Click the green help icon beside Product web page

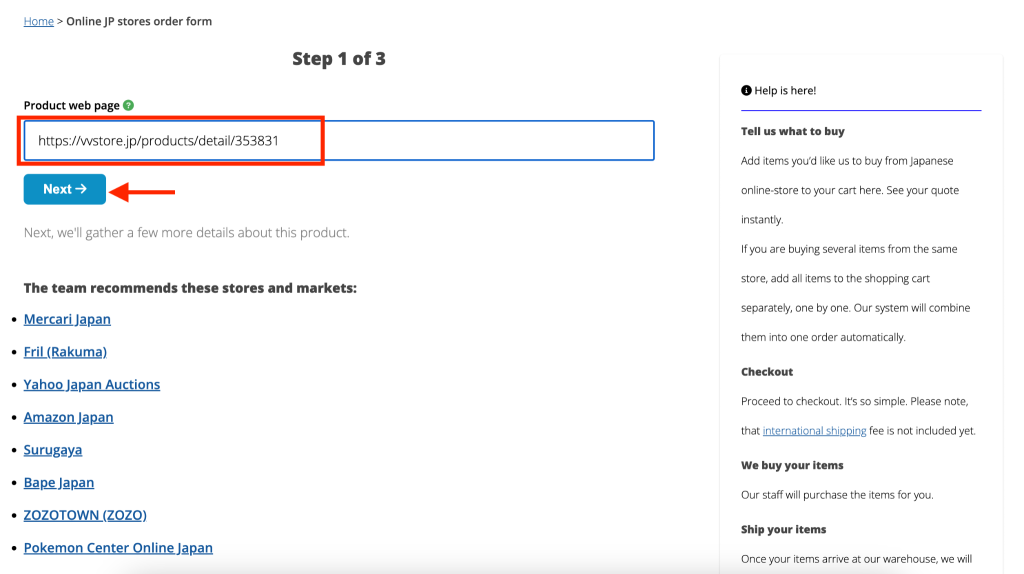129,105
